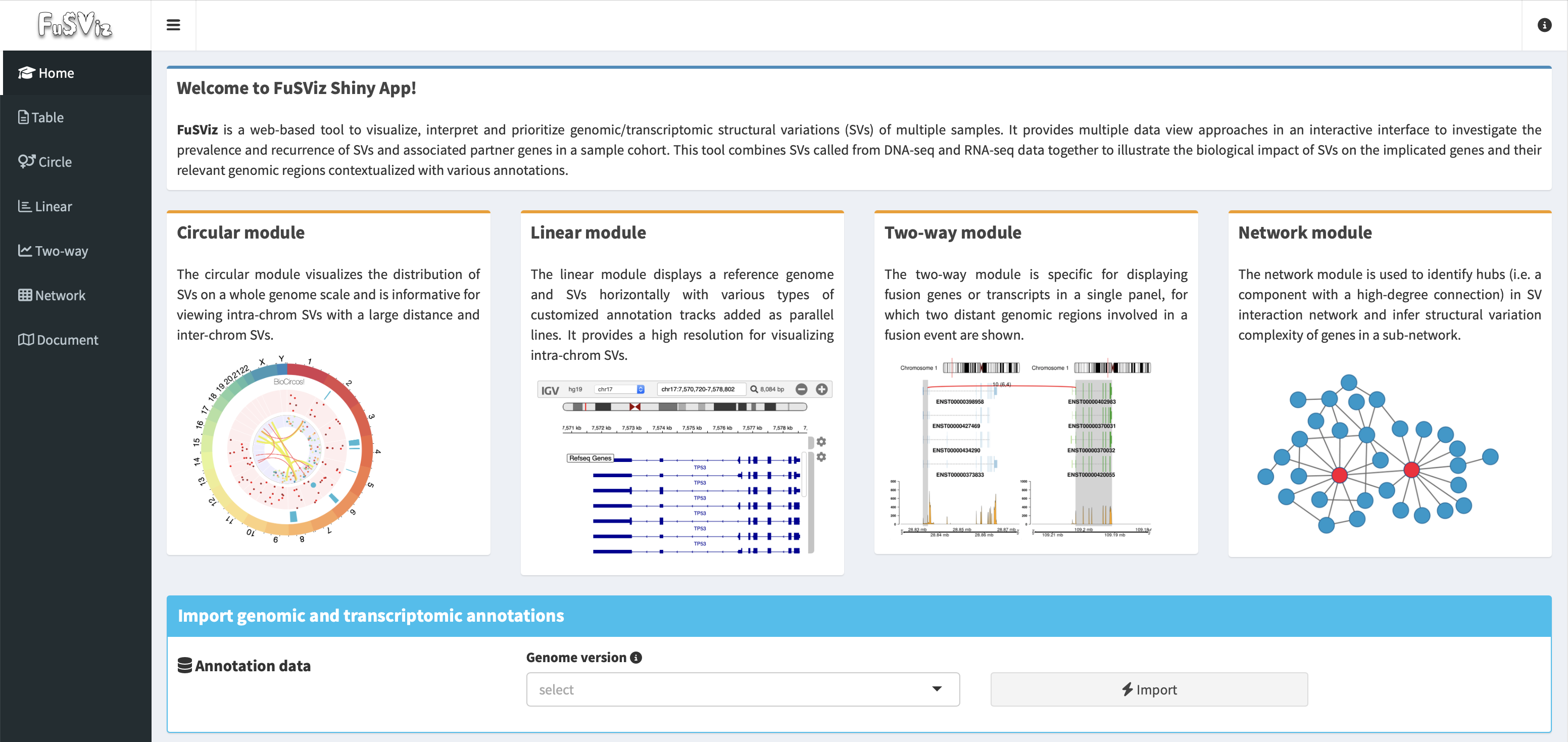Click the IGV locus input field
The image size is (1568, 742).
click(x=702, y=389)
